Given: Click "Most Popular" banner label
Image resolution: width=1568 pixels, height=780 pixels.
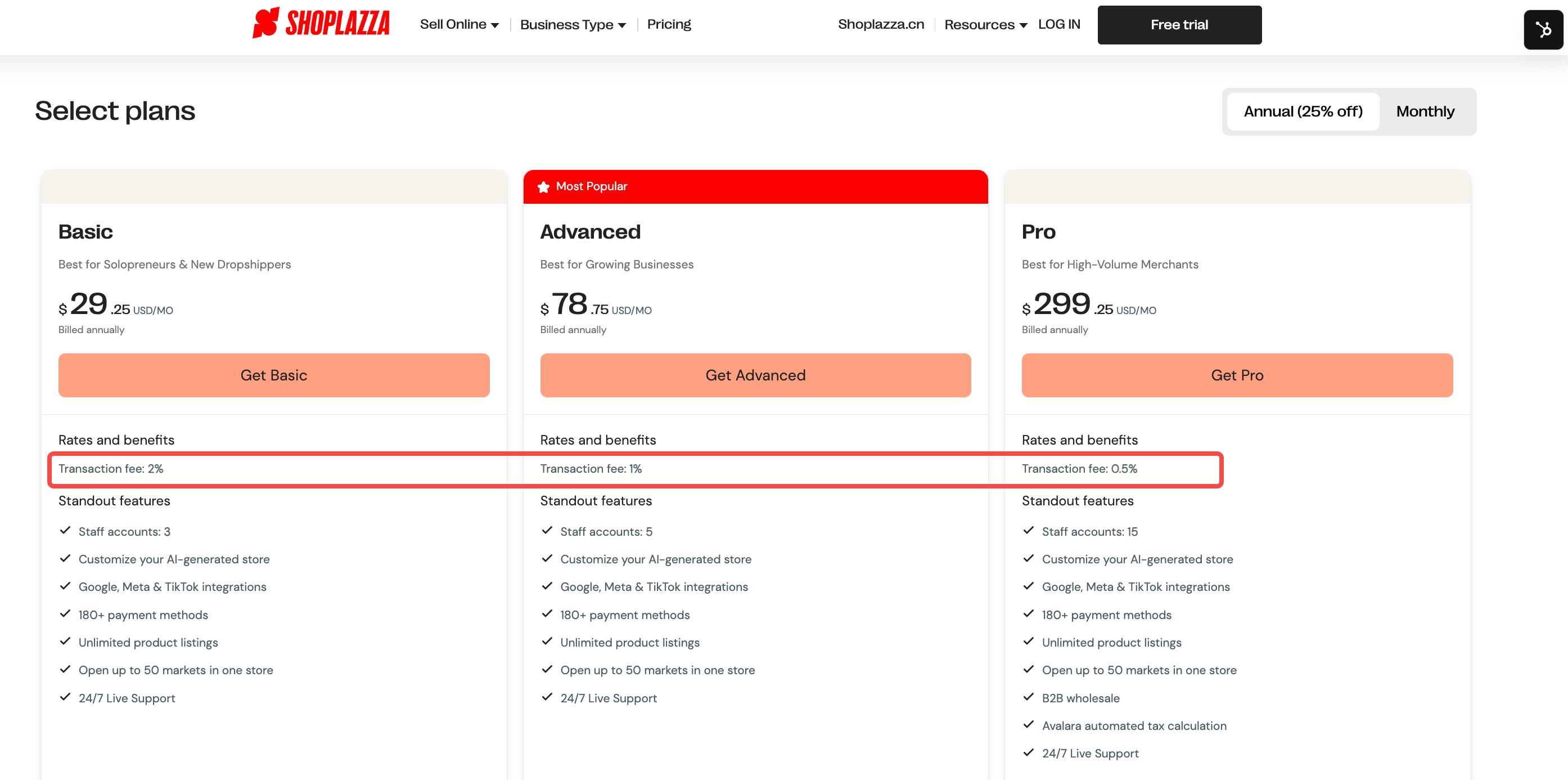Looking at the screenshot, I should click(x=591, y=186).
